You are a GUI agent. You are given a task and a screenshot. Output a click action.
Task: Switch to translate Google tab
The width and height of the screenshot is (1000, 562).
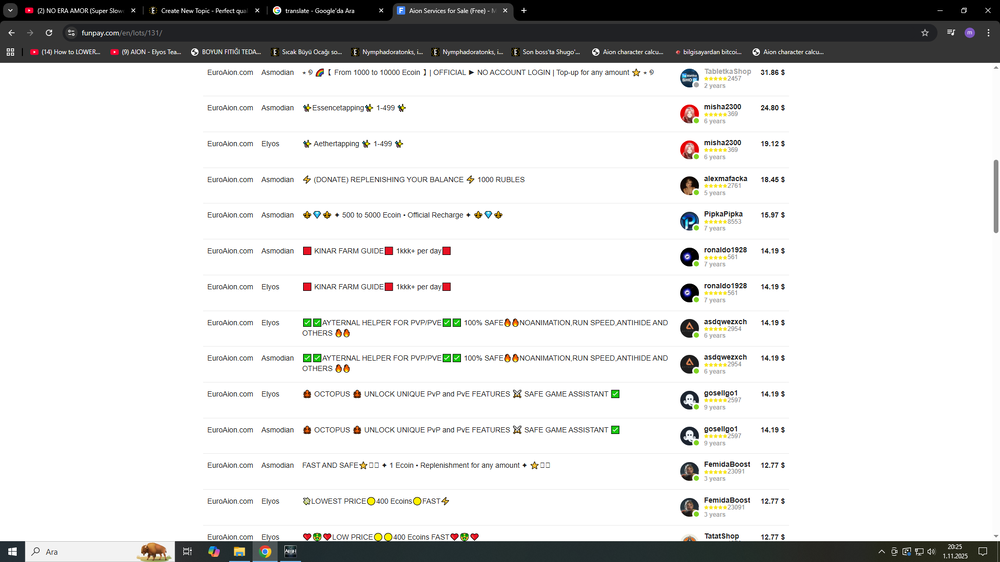[x=328, y=10]
